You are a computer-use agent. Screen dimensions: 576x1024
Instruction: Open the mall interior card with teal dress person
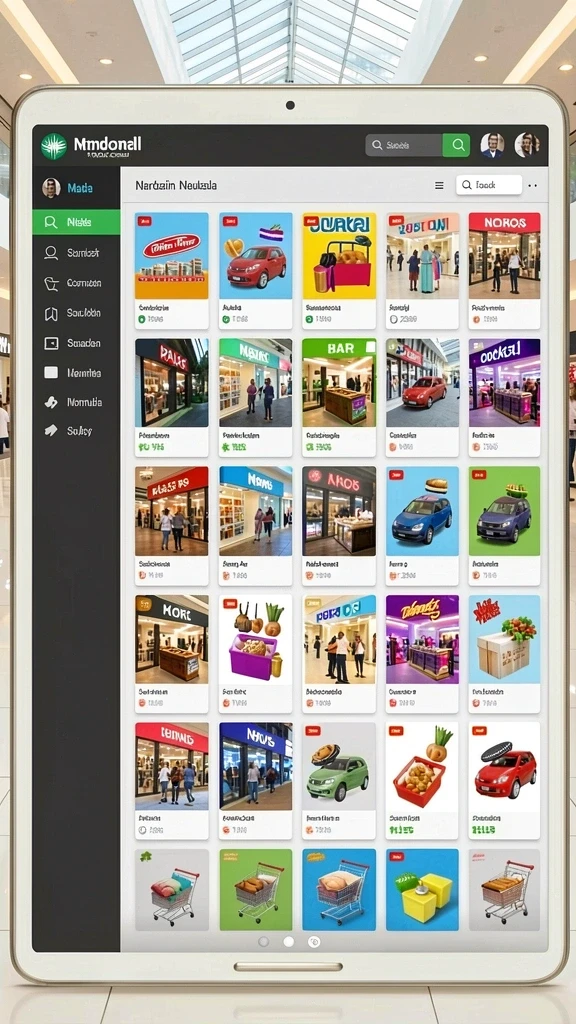pos(423,270)
